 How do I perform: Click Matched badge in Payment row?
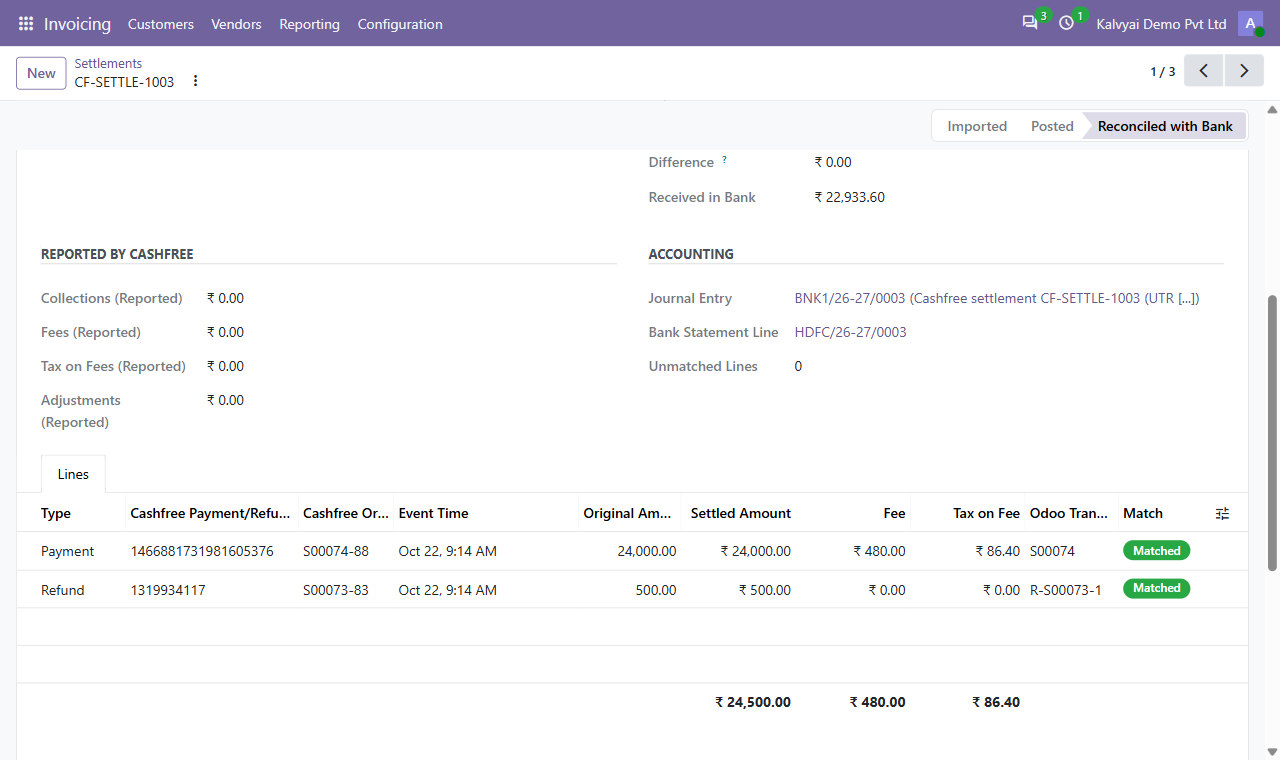[x=1157, y=551]
